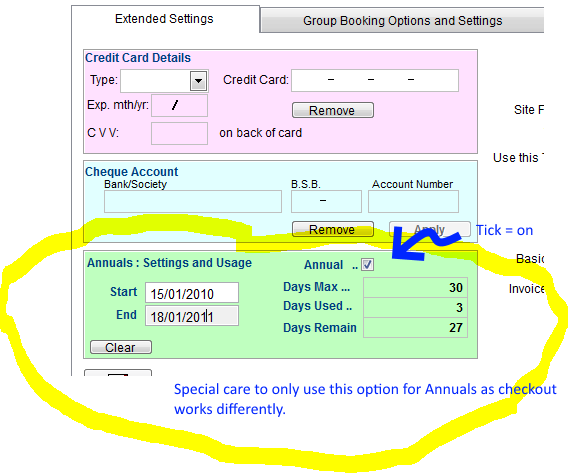The width and height of the screenshot is (568, 473).
Task: Toggle the Annual checkbox
Action: (x=367, y=265)
